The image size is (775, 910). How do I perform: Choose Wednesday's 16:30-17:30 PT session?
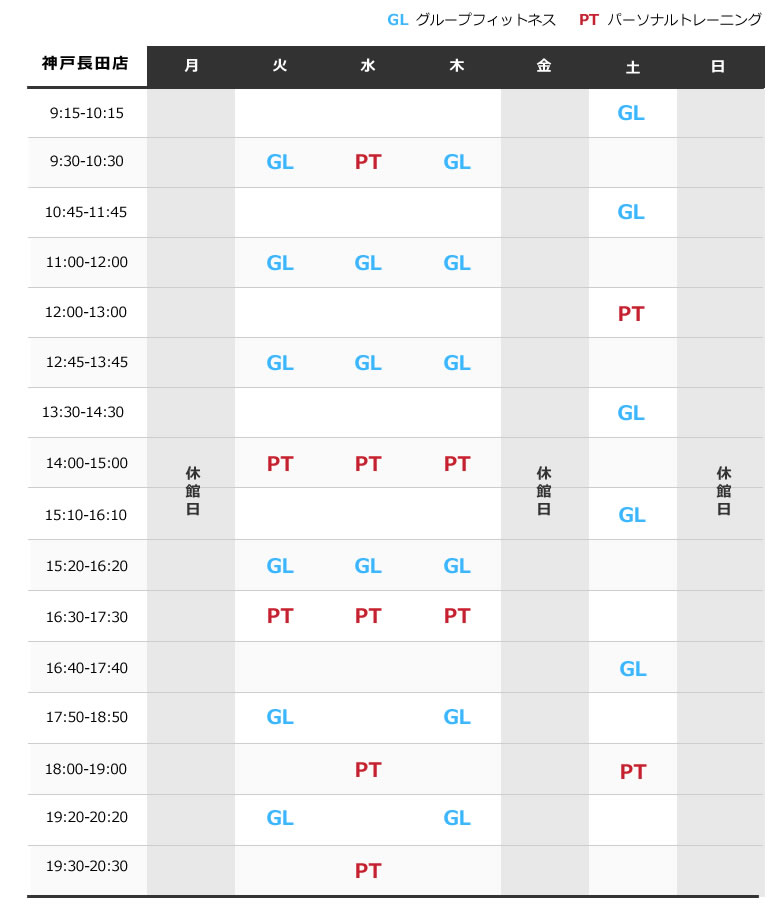(x=368, y=617)
